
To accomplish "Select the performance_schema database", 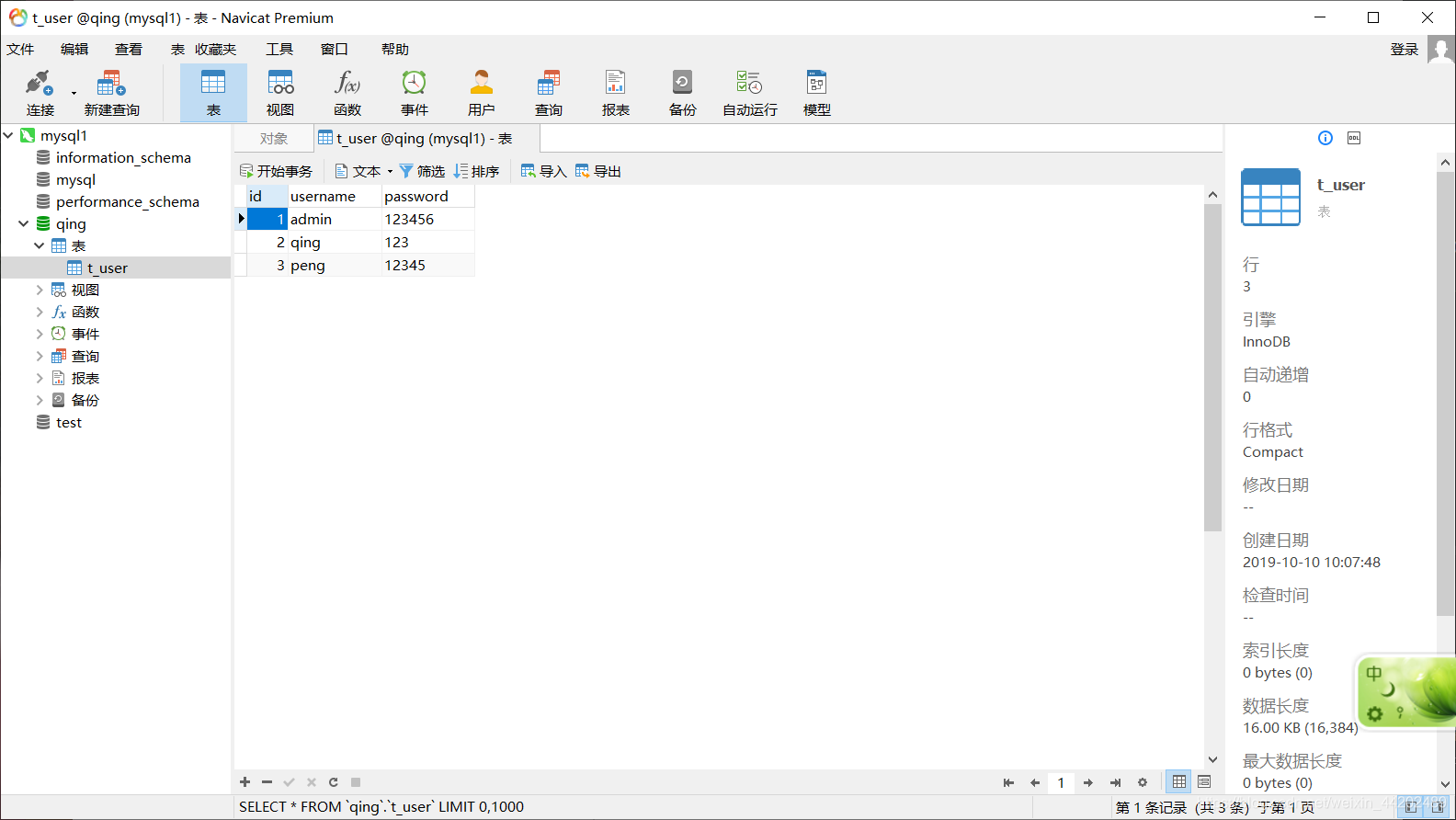I will [x=127, y=201].
